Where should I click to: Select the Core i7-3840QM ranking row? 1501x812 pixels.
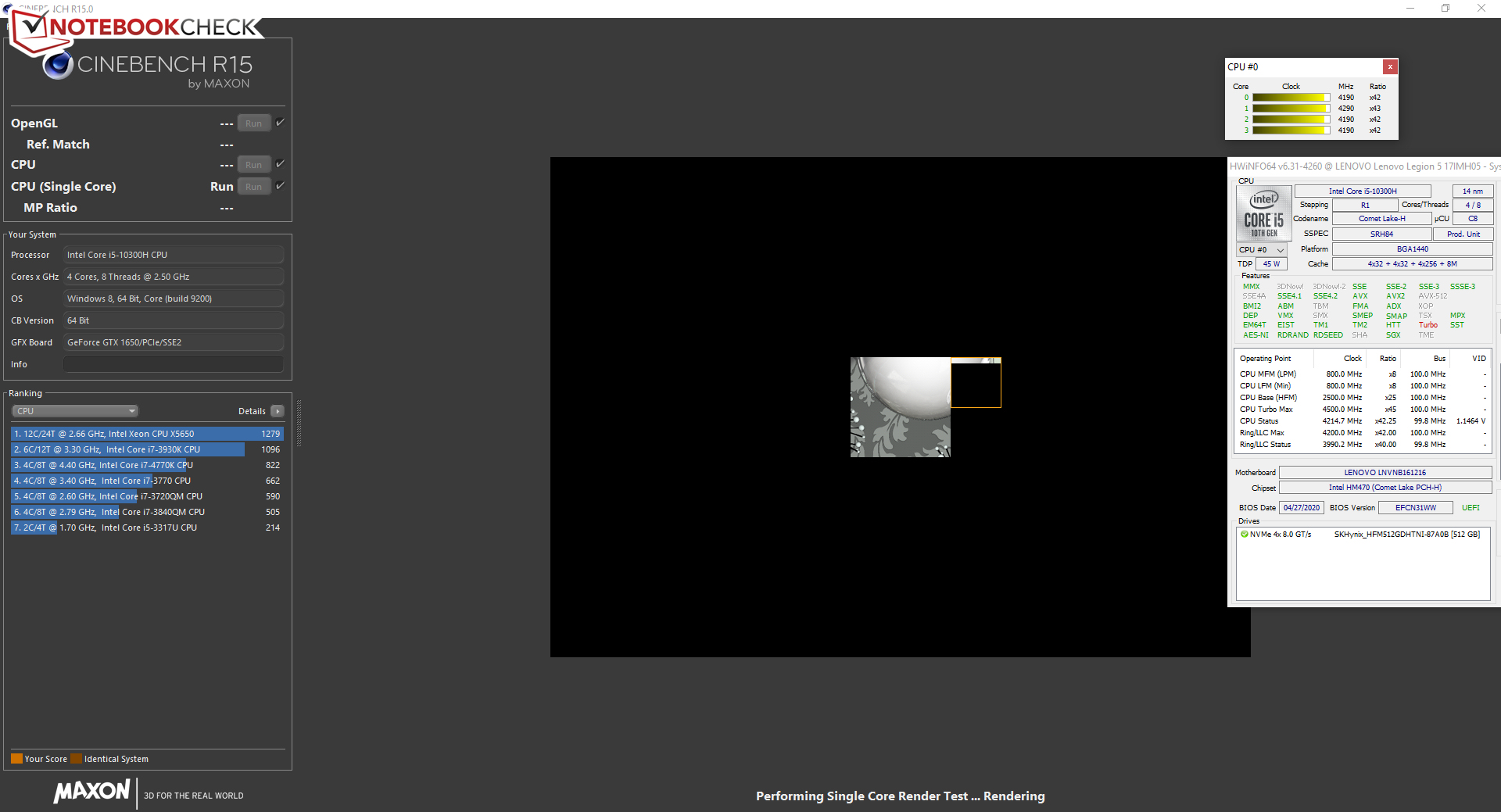point(147,512)
